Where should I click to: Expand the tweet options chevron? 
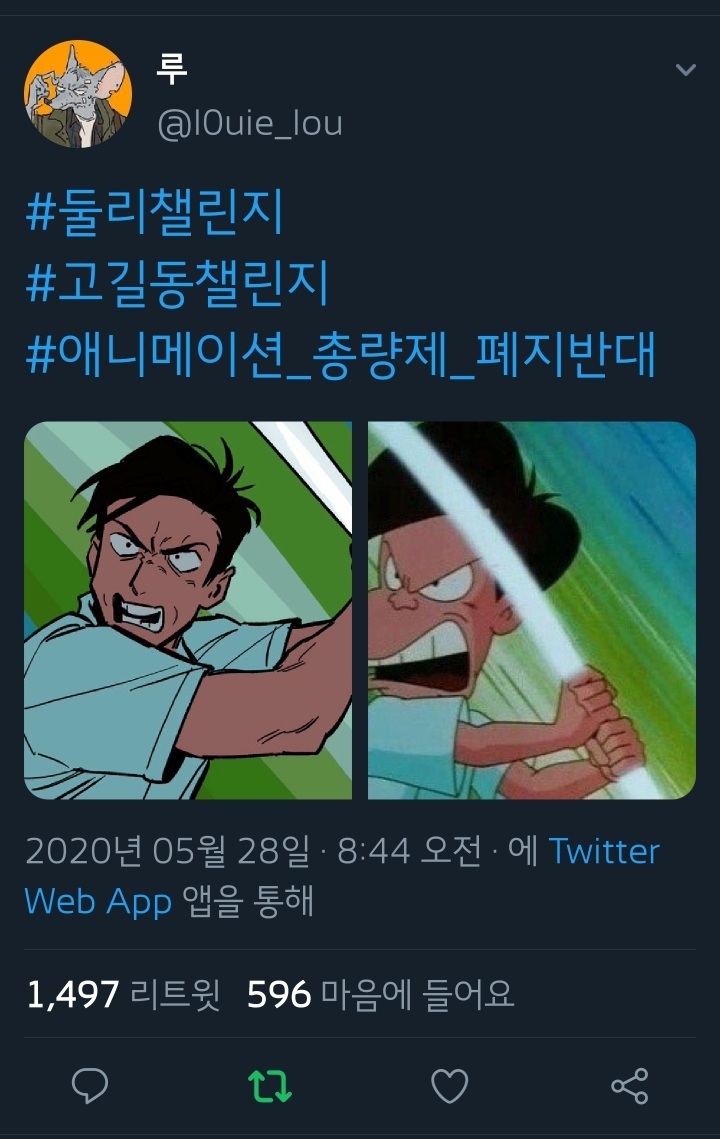686,70
